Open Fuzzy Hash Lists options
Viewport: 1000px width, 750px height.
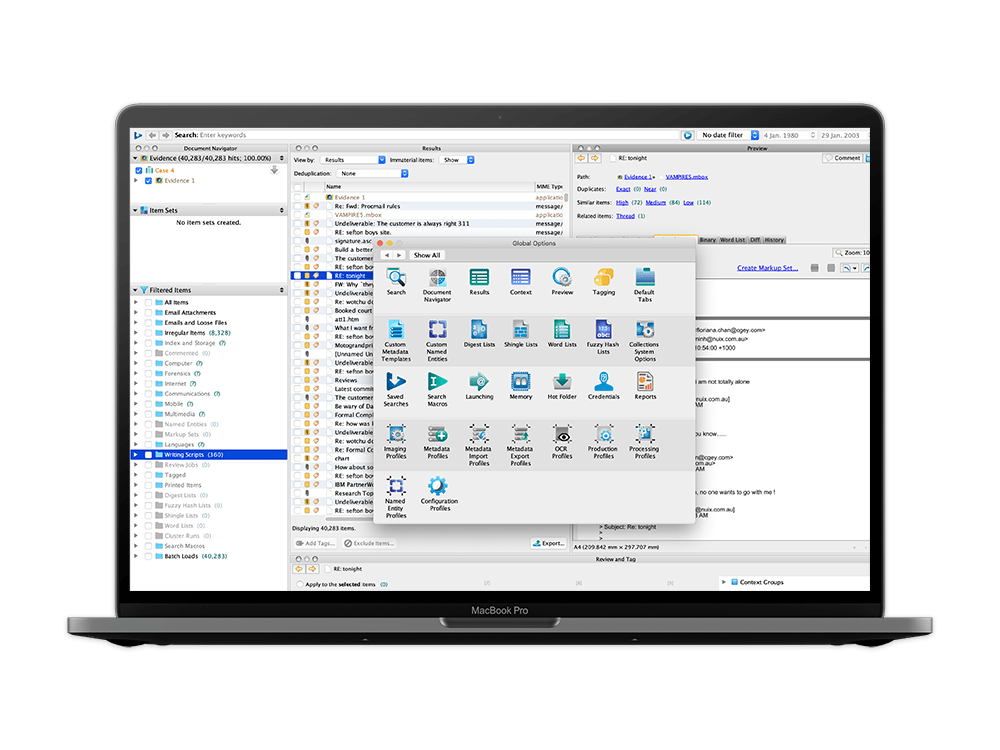603,330
